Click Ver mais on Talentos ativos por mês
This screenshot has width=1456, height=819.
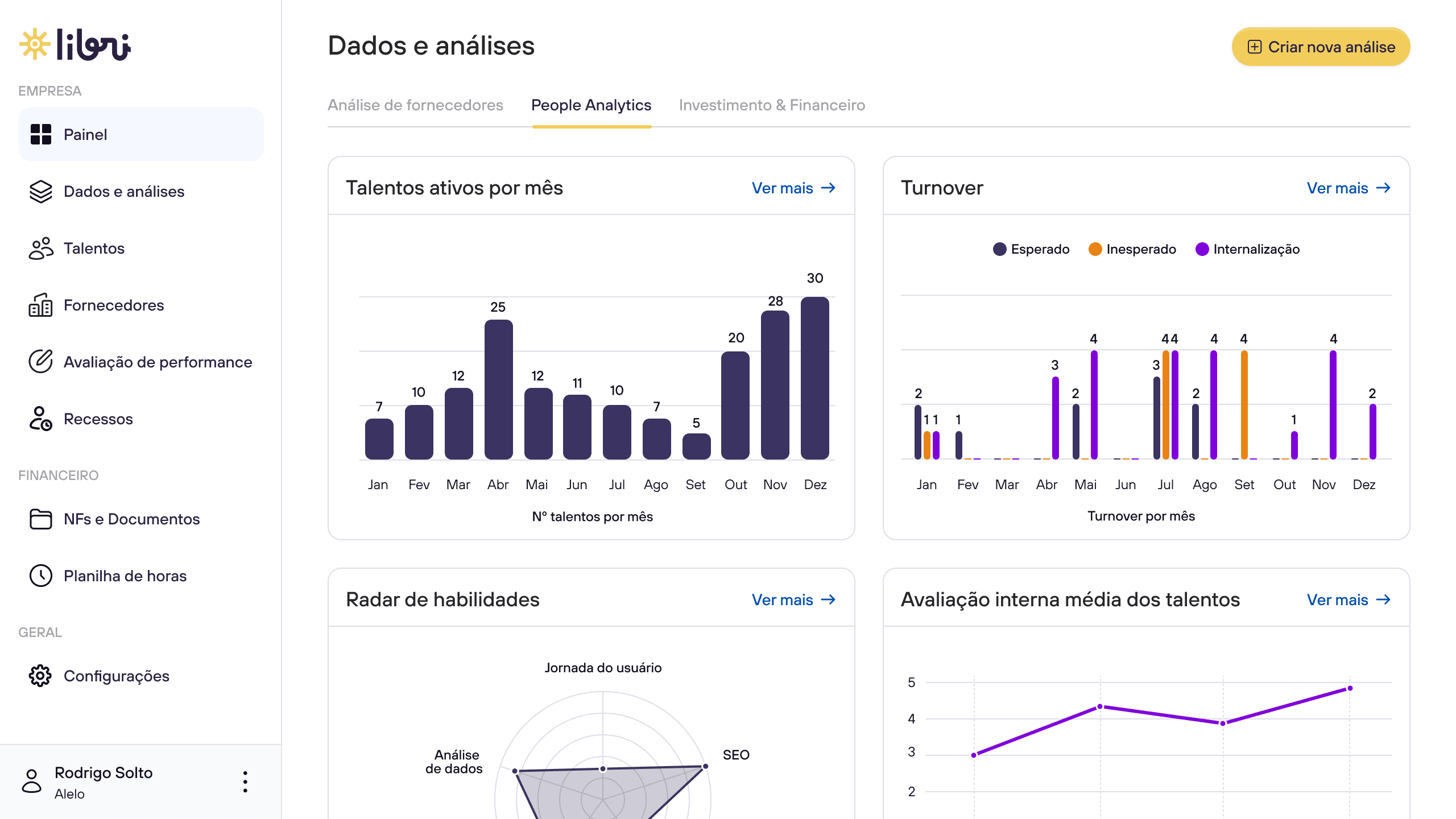[x=793, y=188]
